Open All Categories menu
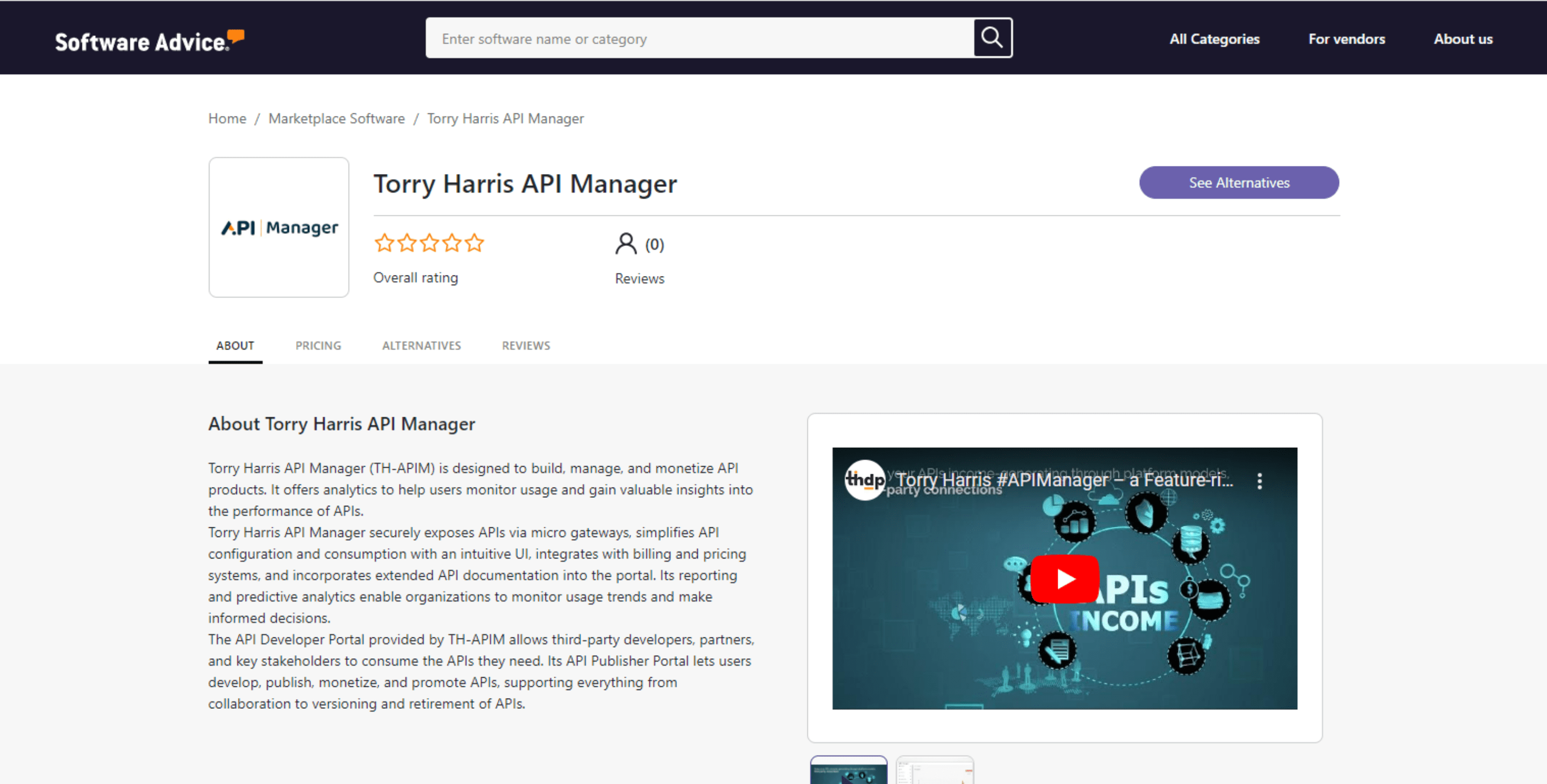This screenshot has width=1547, height=784. click(1214, 39)
